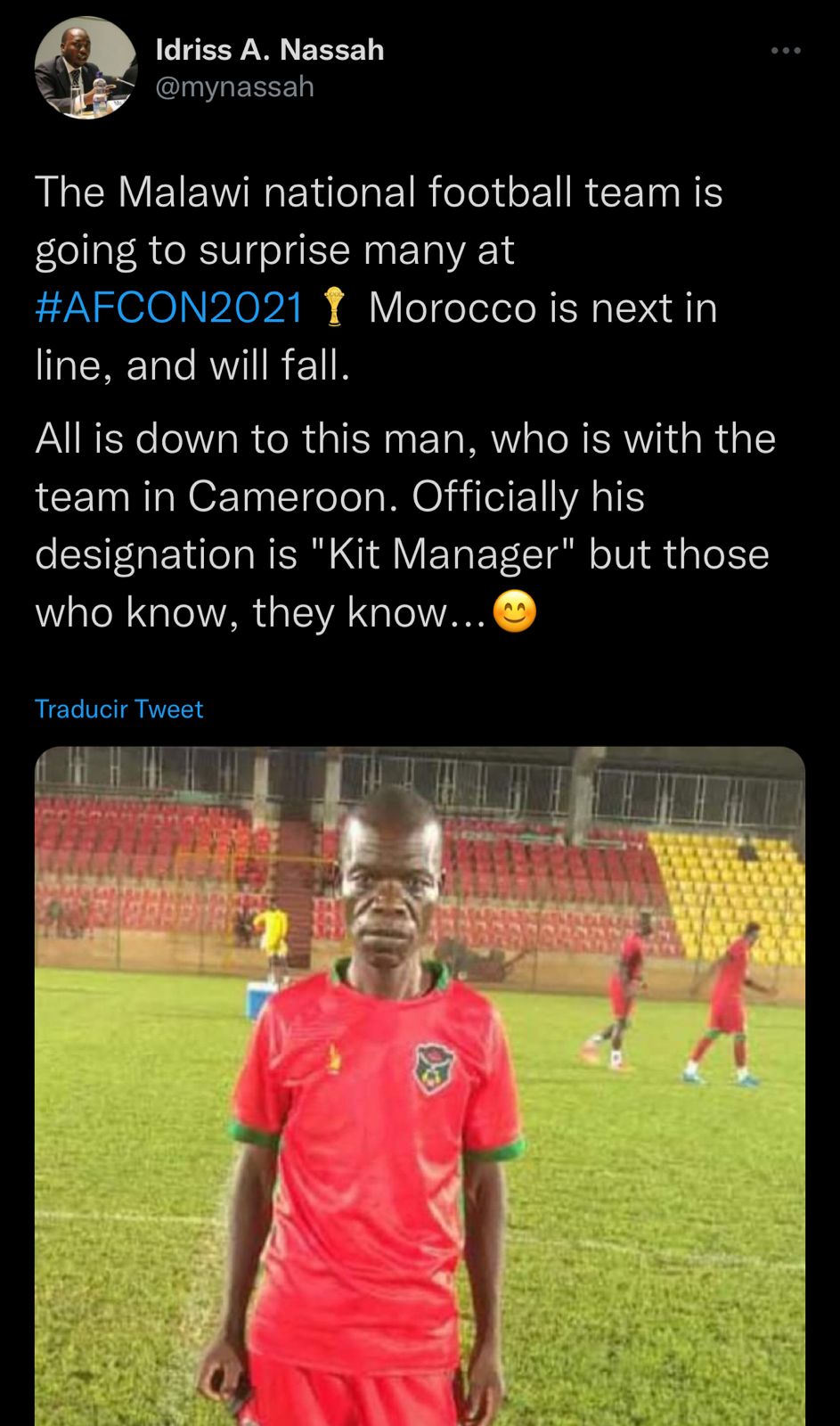
Task: Click the @mynassah handle
Action: click(x=235, y=87)
